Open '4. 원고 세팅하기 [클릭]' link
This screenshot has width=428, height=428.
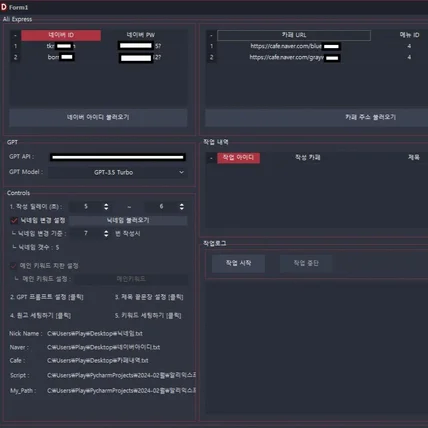tap(40, 315)
